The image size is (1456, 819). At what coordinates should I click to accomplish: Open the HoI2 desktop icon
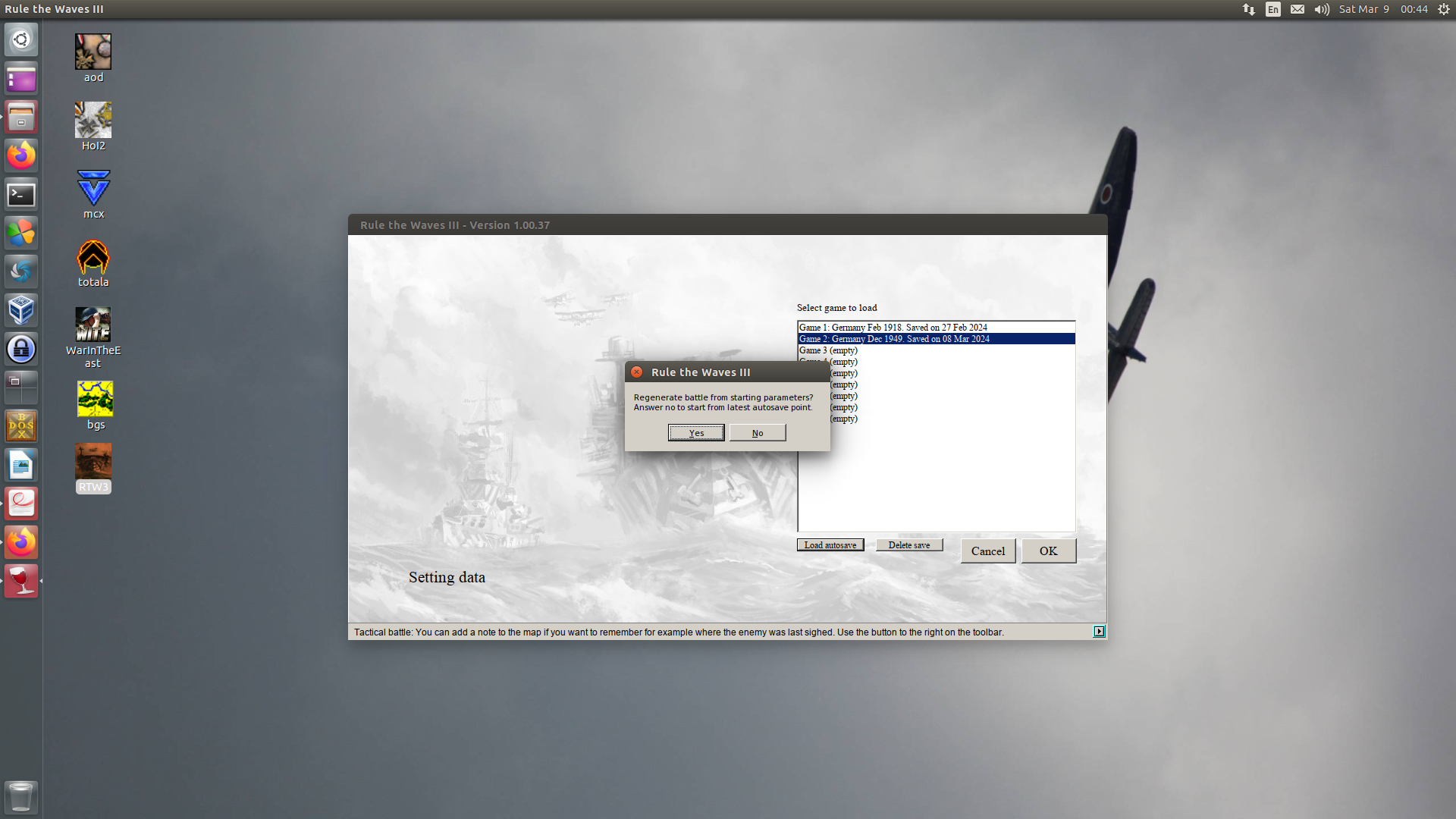click(x=93, y=127)
